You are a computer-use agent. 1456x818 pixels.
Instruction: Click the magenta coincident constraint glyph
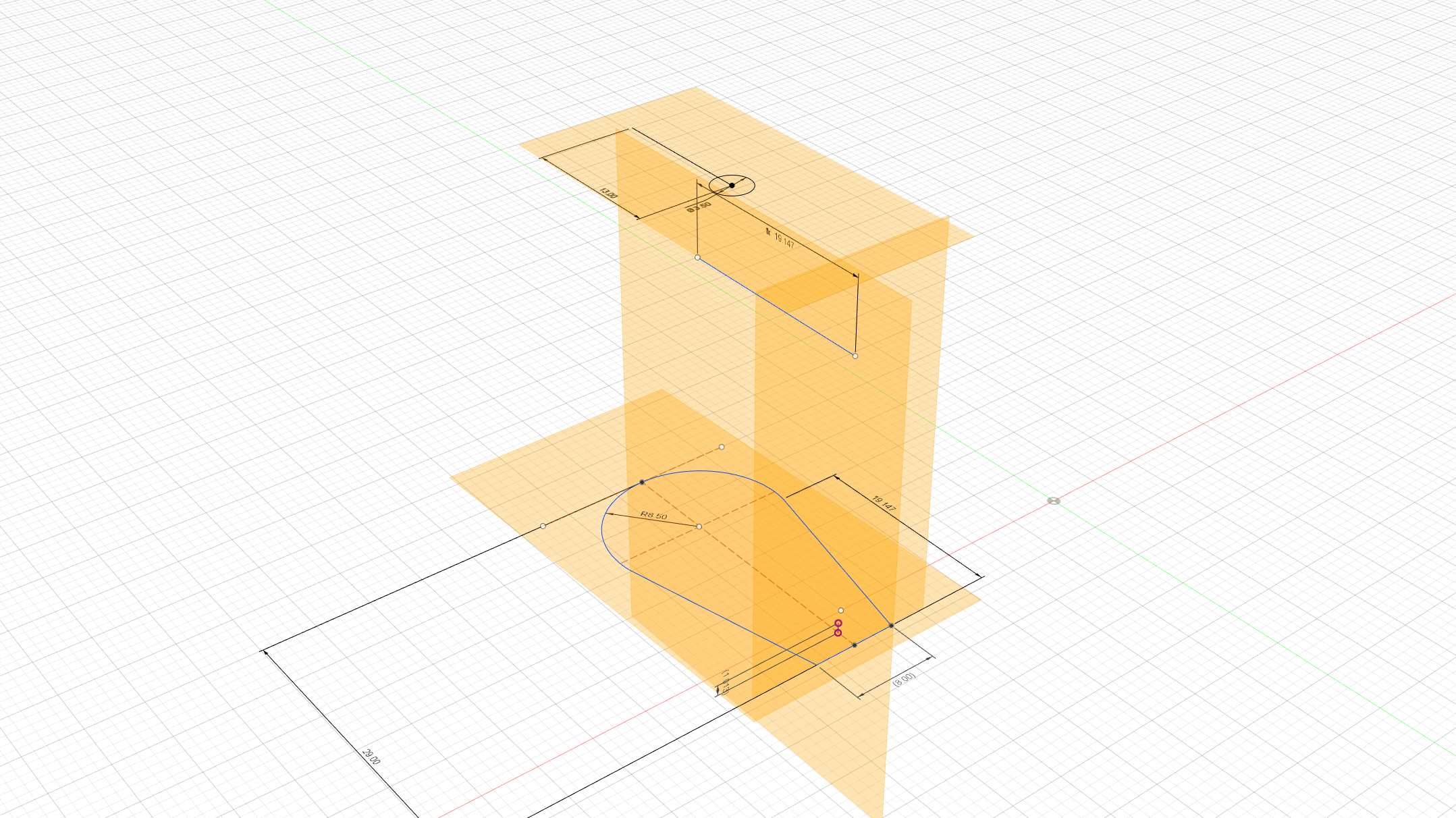point(838,628)
